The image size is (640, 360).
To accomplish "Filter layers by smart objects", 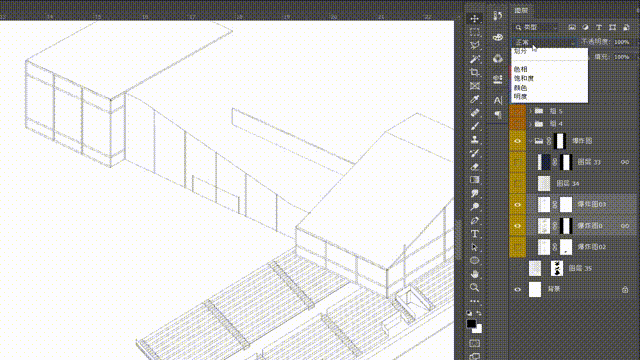I will 626,27.
